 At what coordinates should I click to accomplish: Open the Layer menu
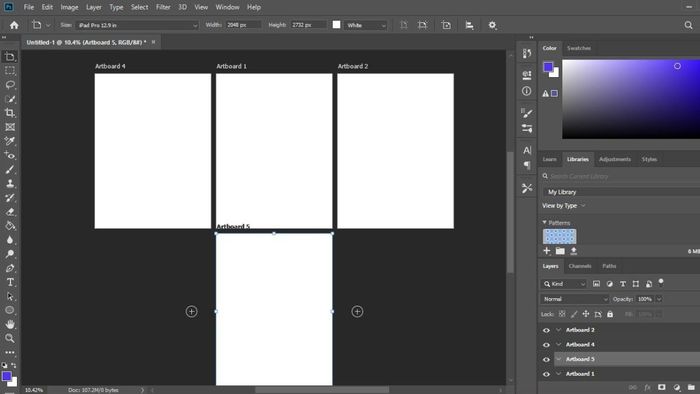(94, 7)
